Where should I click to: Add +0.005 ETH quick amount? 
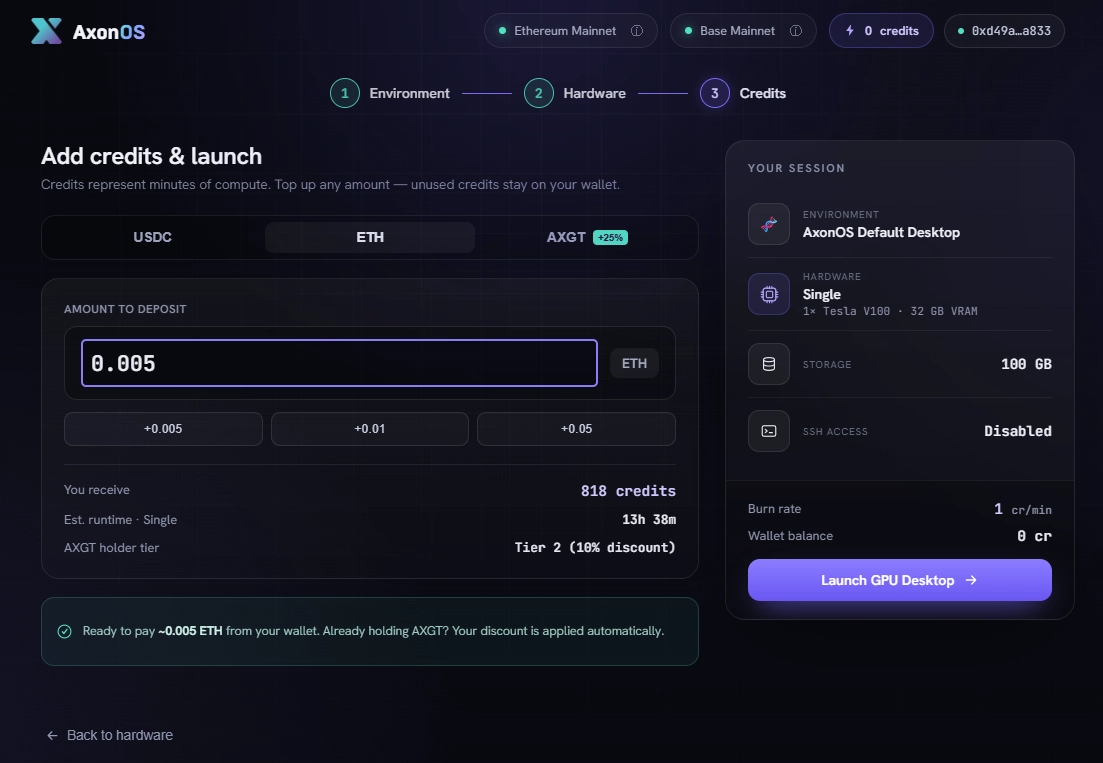[x=163, y=429]
